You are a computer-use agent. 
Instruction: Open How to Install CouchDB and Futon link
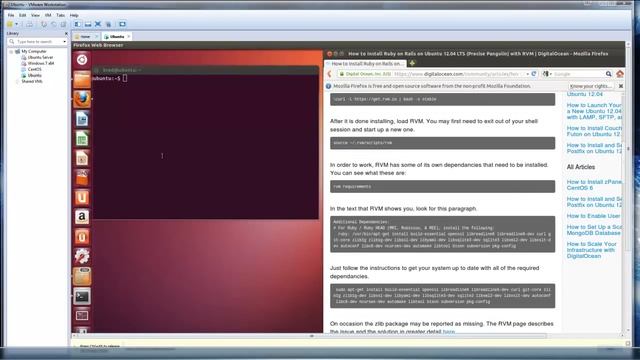tap(594, 131)
